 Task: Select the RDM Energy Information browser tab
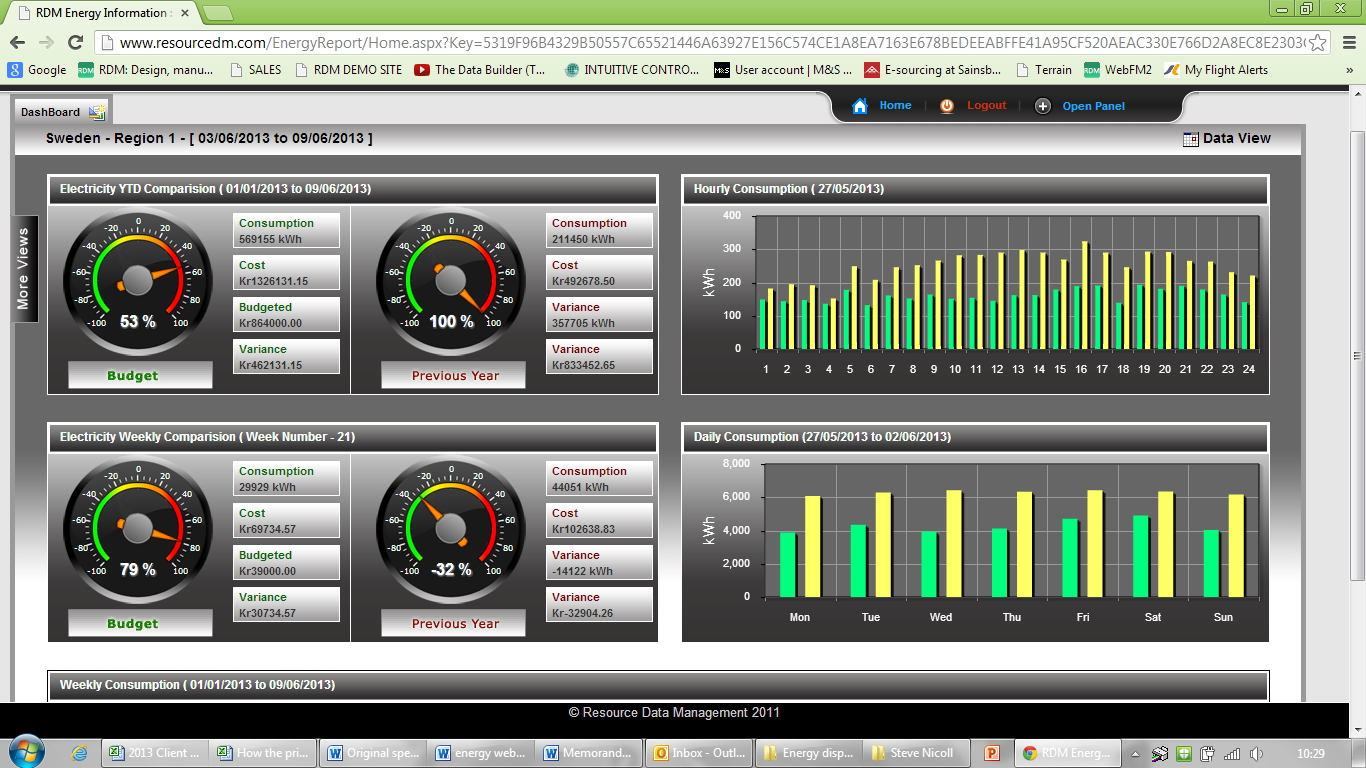(x=90, y=13)
